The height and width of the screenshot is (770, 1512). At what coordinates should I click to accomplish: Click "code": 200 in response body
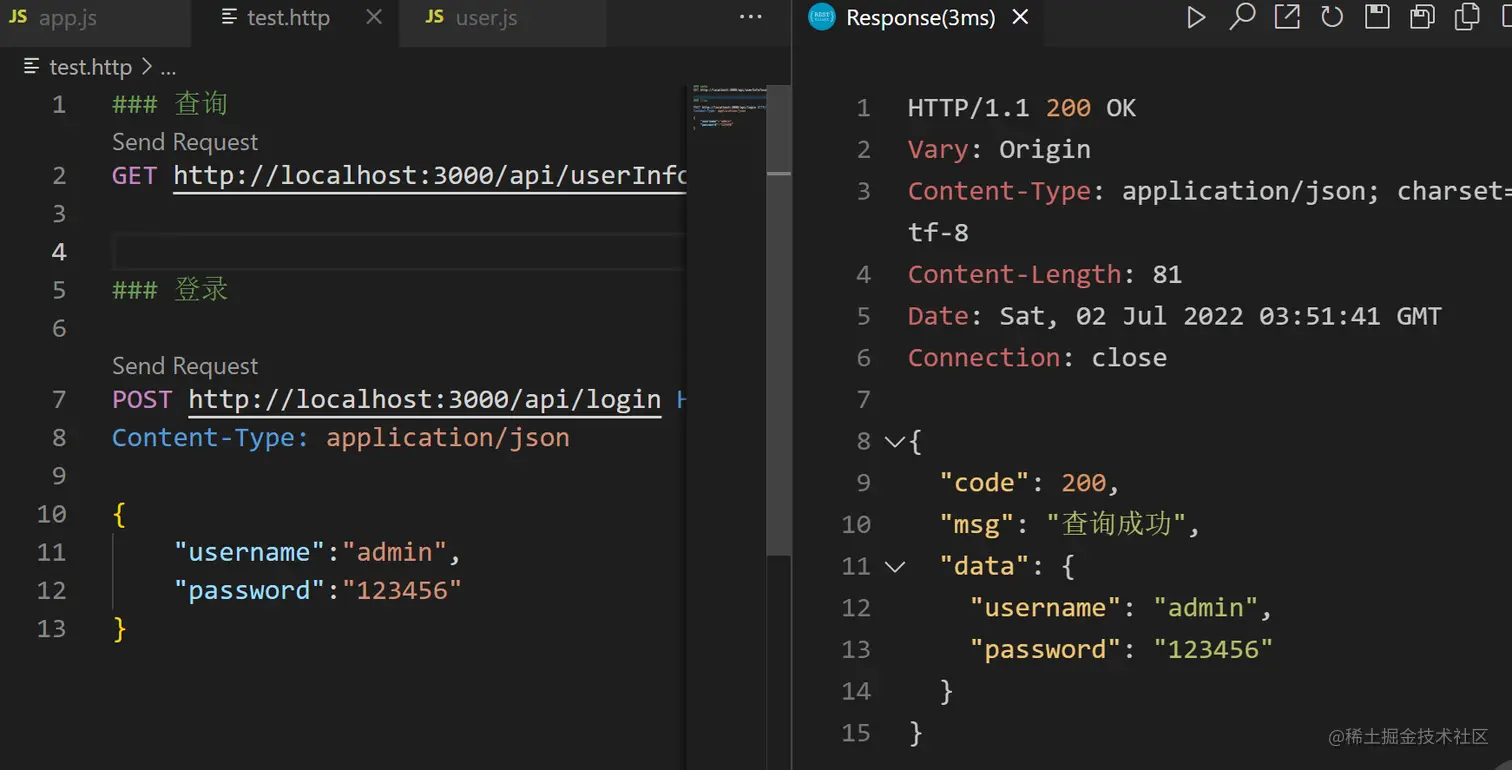(1029, 483)
